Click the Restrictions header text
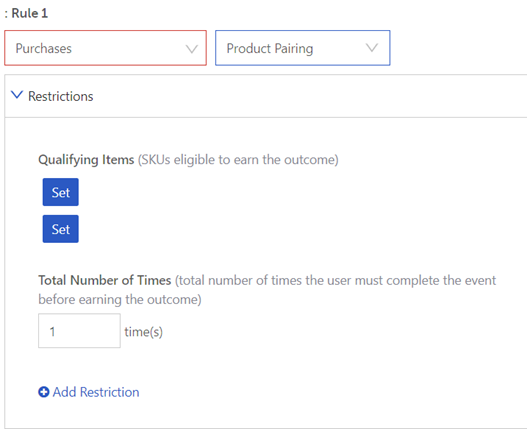The height and width of the screenshot is (429, 527). [60, 96]
